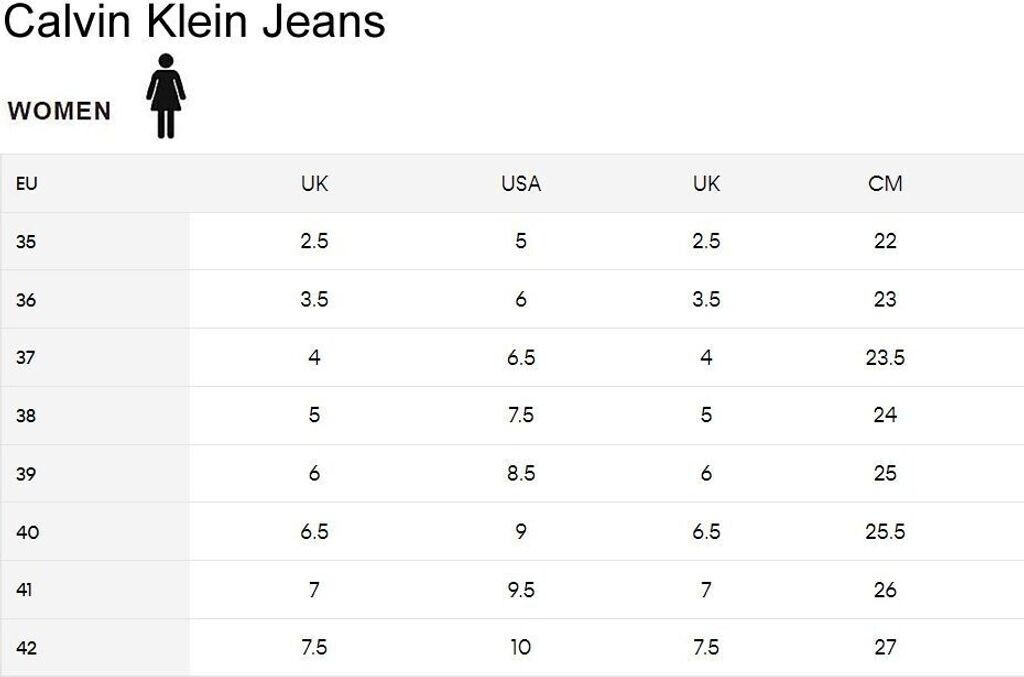The width and height of the screenshot is (1024, 677).
Task: Click the 27 CM value
Action: point(886,648)
